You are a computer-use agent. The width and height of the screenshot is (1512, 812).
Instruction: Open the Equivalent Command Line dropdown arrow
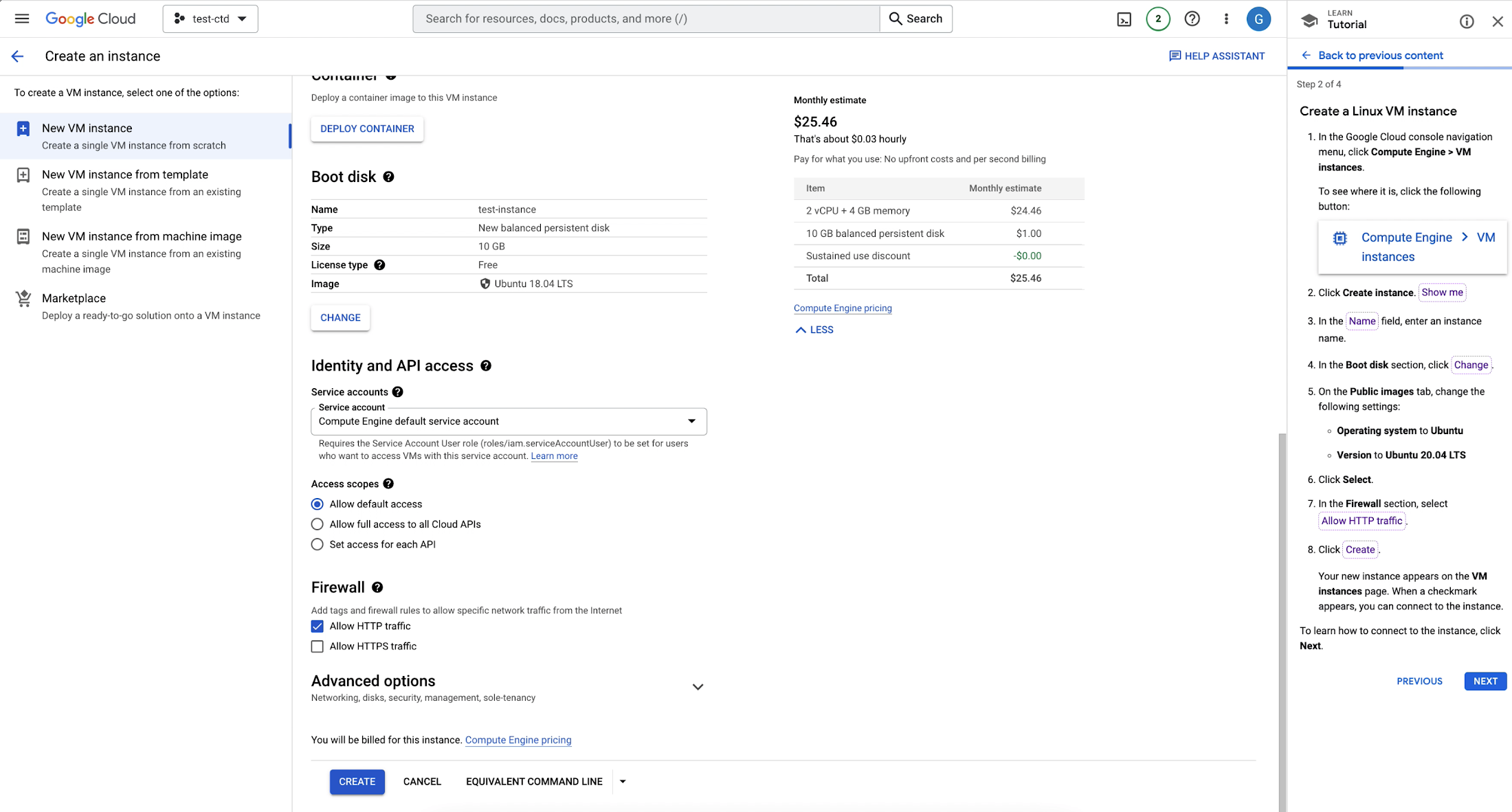click(x=623, y=782)
